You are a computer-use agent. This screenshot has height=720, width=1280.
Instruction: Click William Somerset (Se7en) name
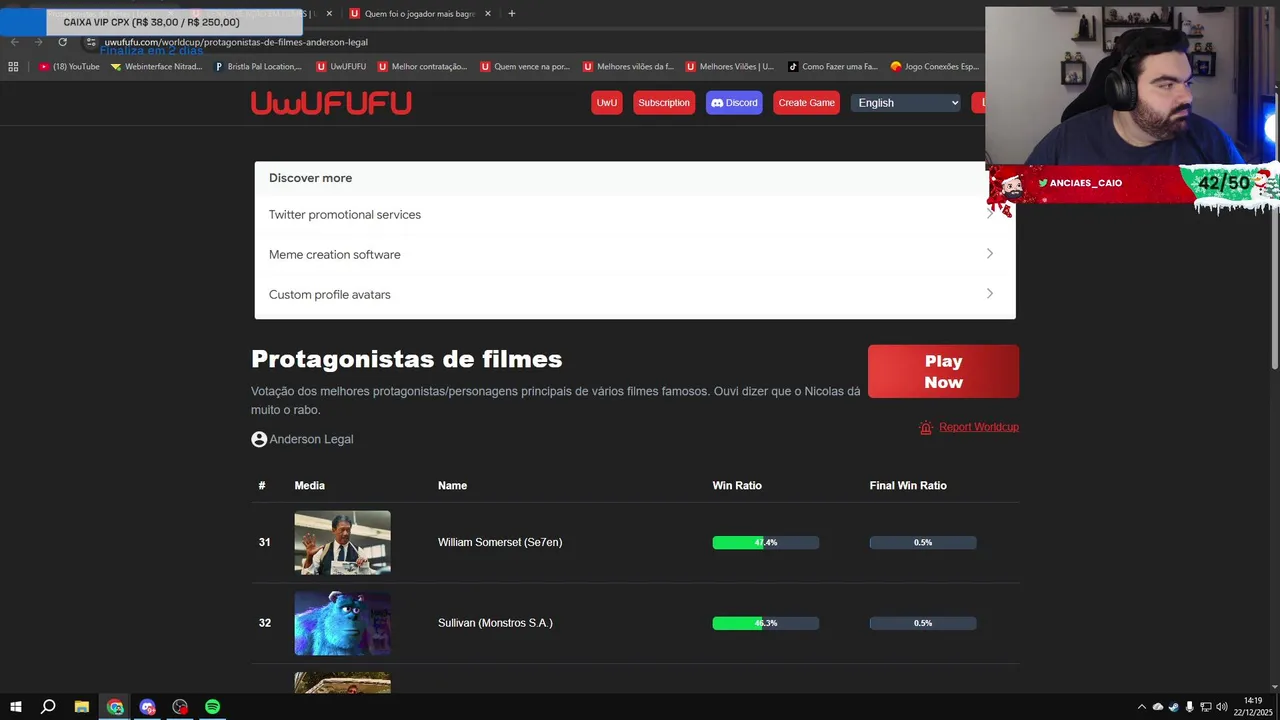click(500, 542)
